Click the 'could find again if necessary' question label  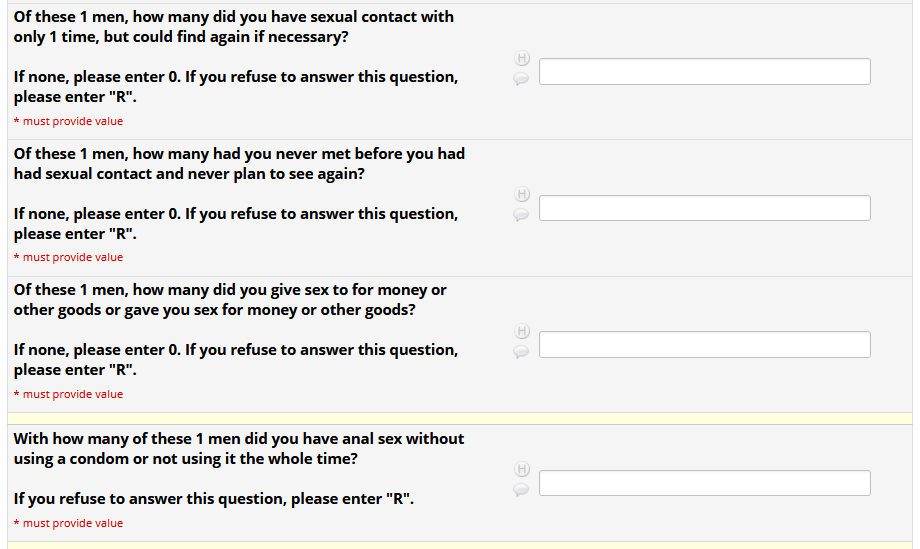(233, 27)
